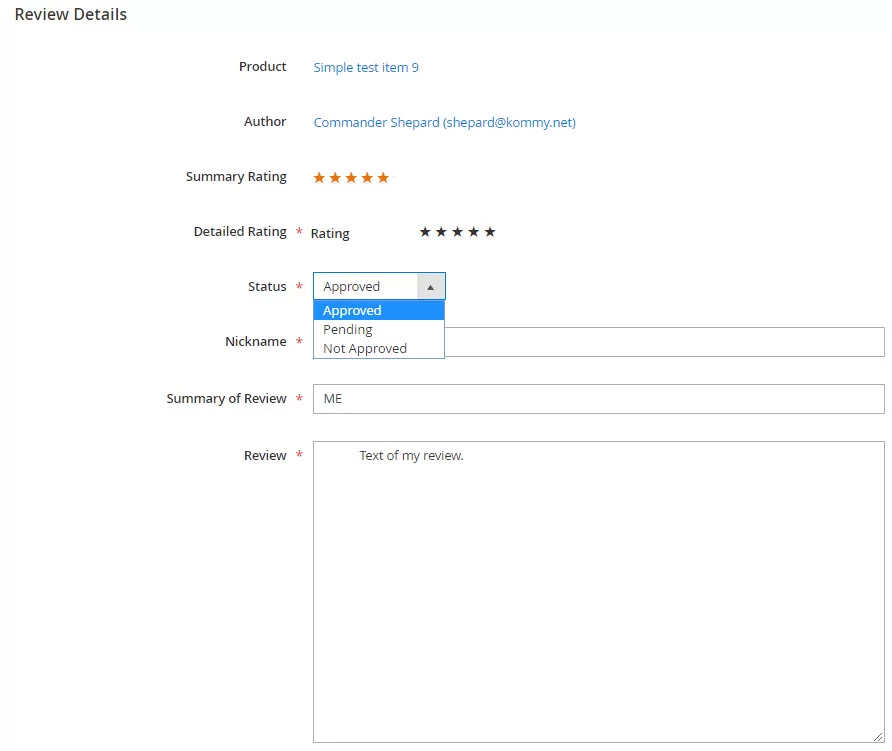The height and width of the screenshot is (751, 892).
Task: Click the Review Details heading
Action: (x=71, y=14)
